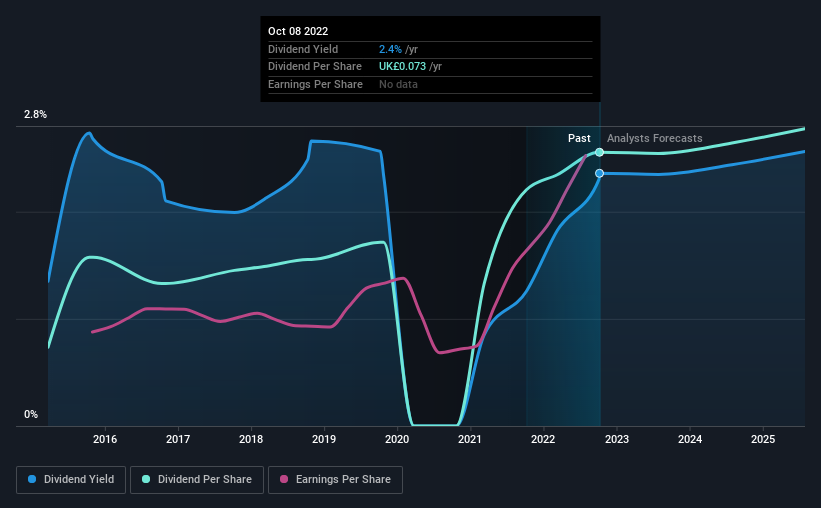821x508 pixels.
Task: Click the pink Earnings Per Share legend dot
Action: click(284, 479)
